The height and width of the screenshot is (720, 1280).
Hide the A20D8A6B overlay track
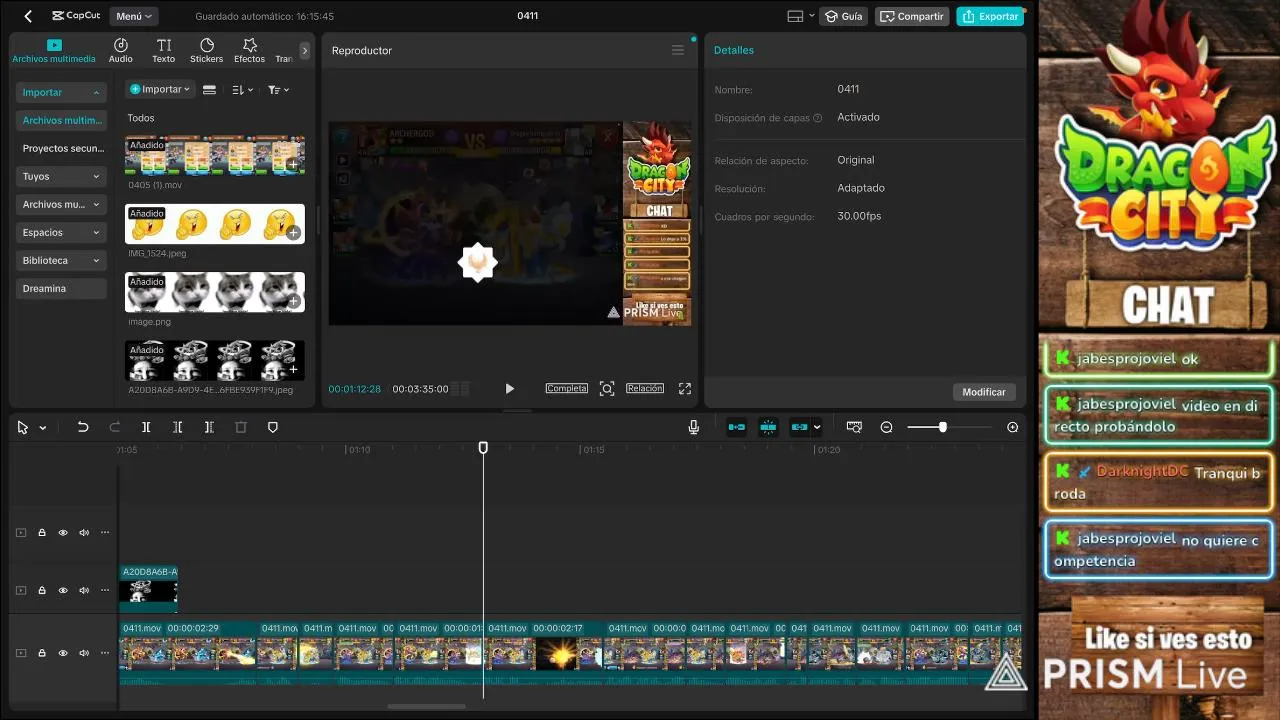click(x=63, y=590)
